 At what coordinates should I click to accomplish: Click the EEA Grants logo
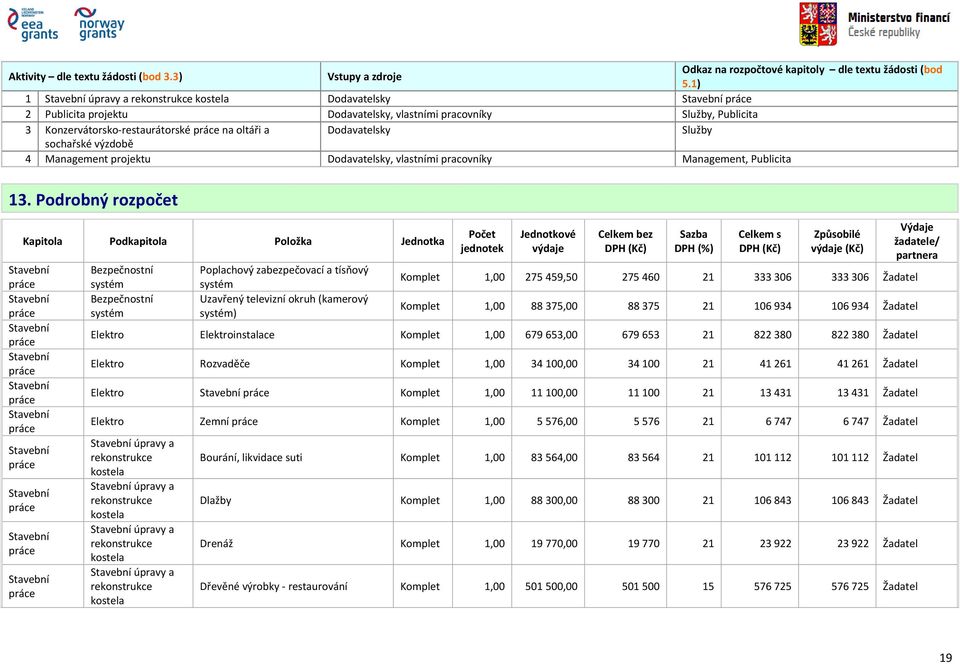coord(32,24)
